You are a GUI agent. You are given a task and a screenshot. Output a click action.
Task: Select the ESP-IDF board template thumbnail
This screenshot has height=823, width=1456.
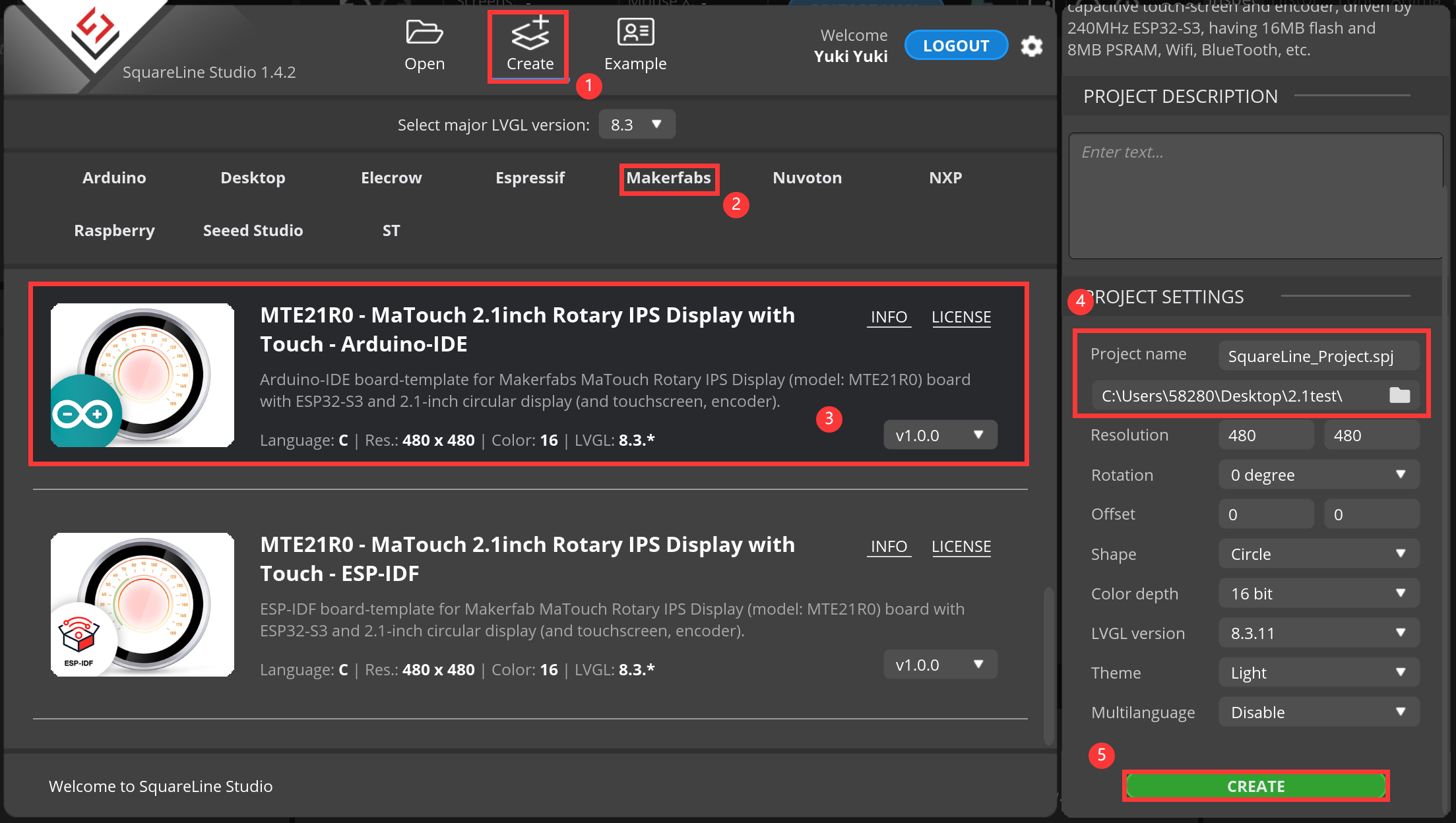(142, 604)
